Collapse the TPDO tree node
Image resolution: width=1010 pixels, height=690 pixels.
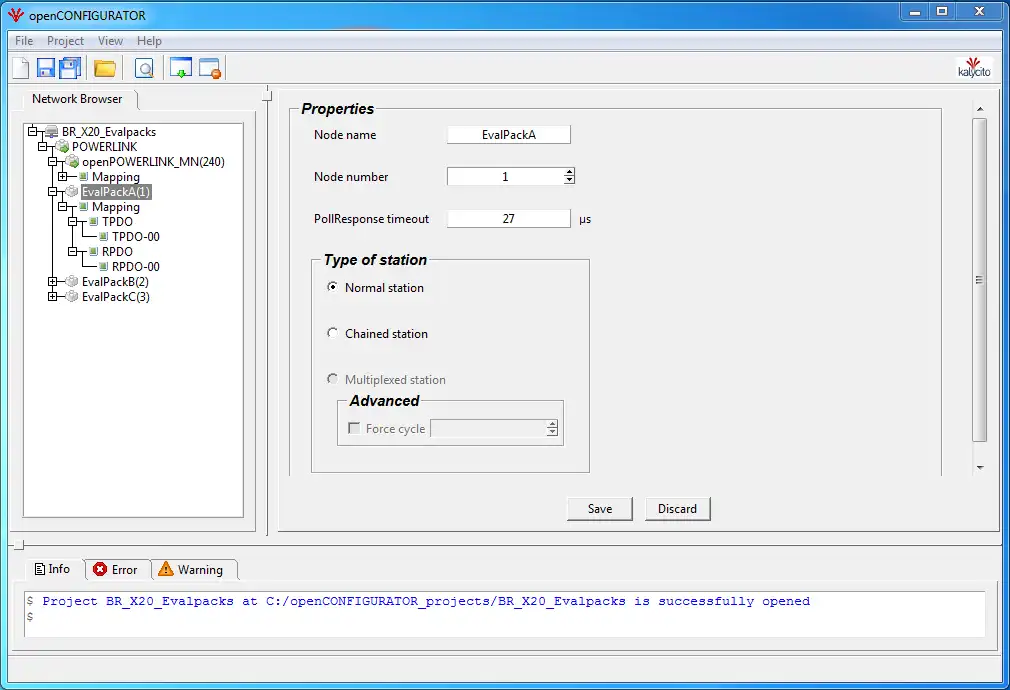73,222
